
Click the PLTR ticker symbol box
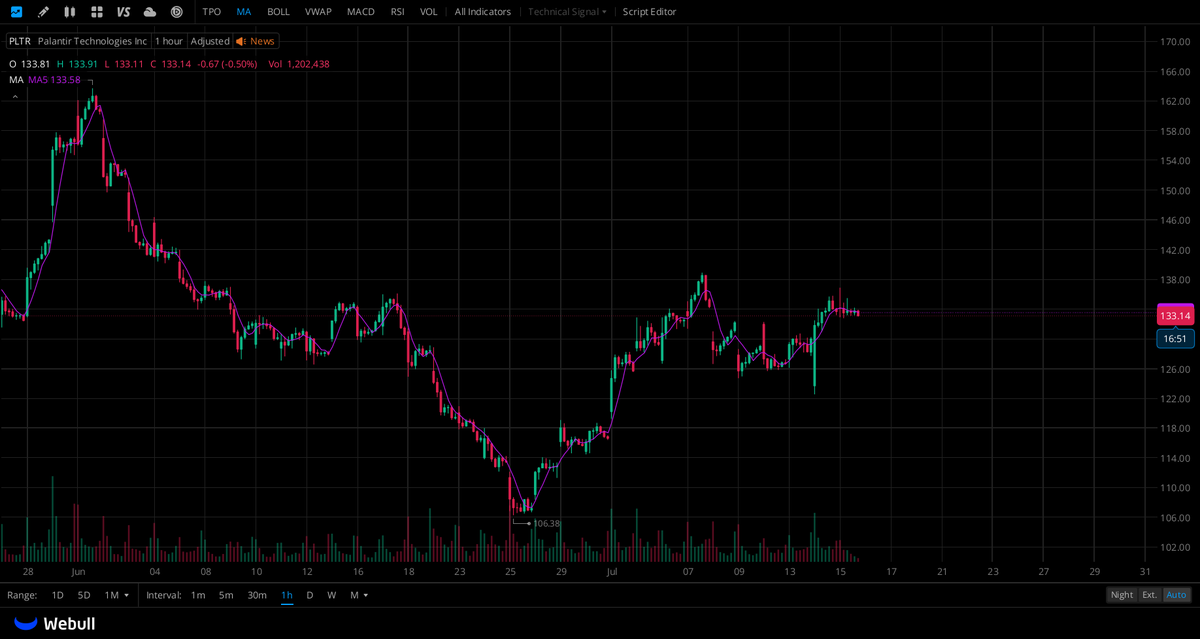(x=20, y=41)
